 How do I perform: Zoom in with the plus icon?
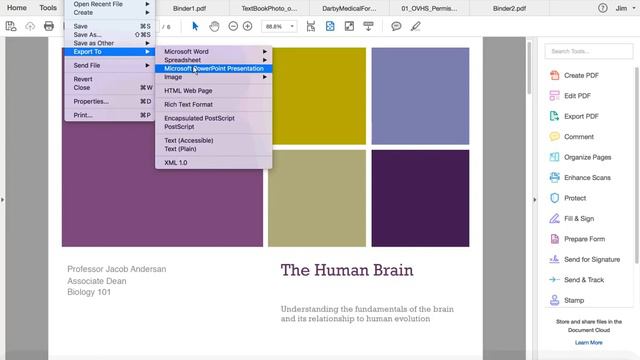247,27
